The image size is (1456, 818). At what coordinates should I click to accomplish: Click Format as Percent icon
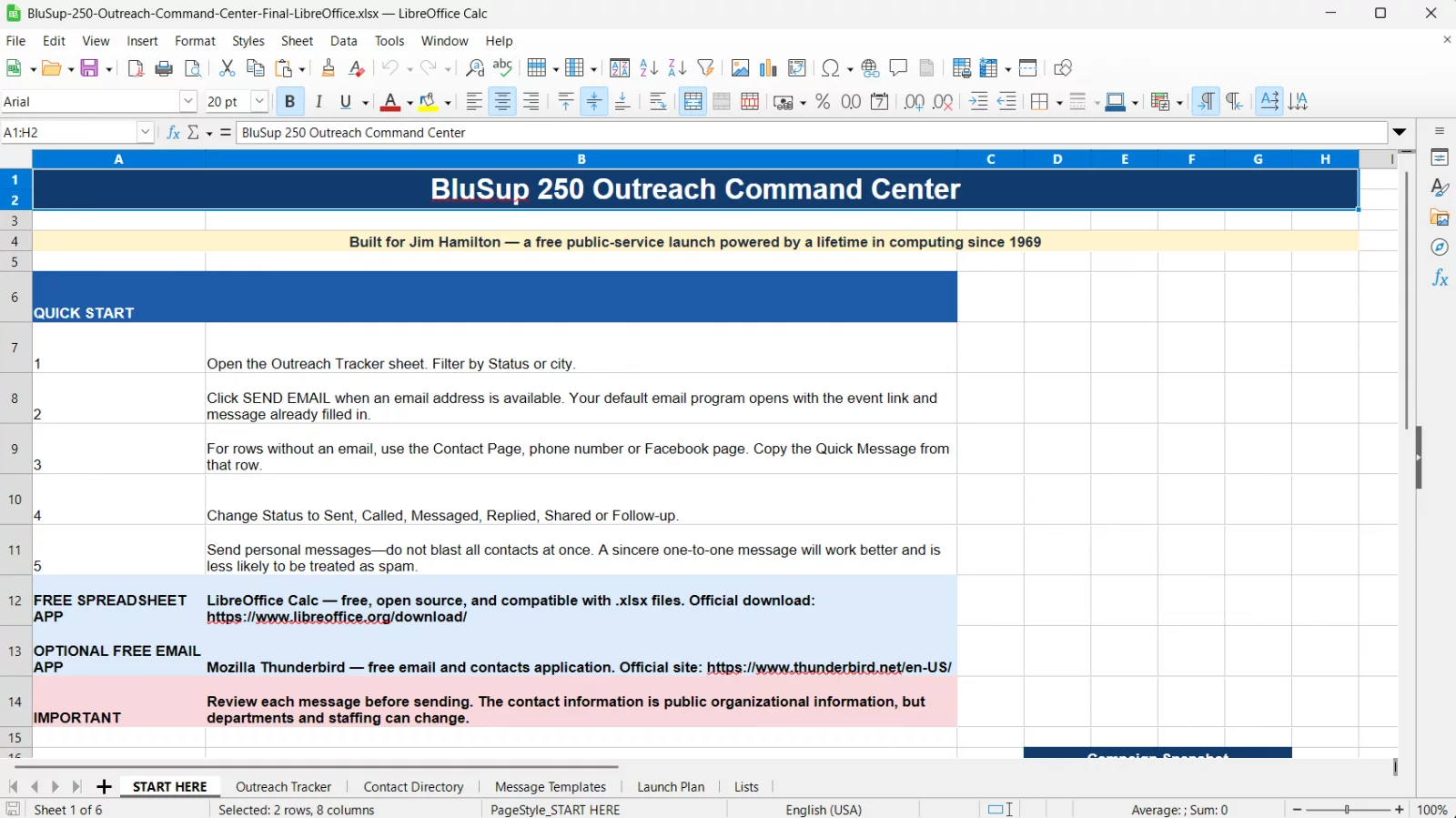point(823,102)
